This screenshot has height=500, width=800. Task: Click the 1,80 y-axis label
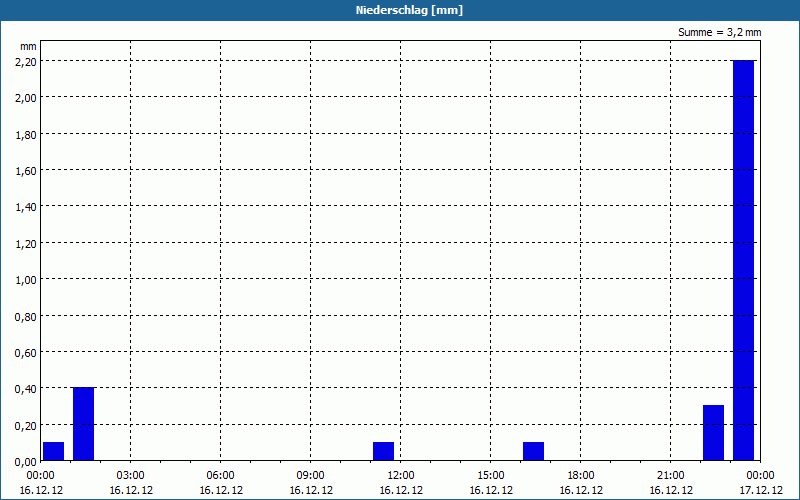click(26, 134)
